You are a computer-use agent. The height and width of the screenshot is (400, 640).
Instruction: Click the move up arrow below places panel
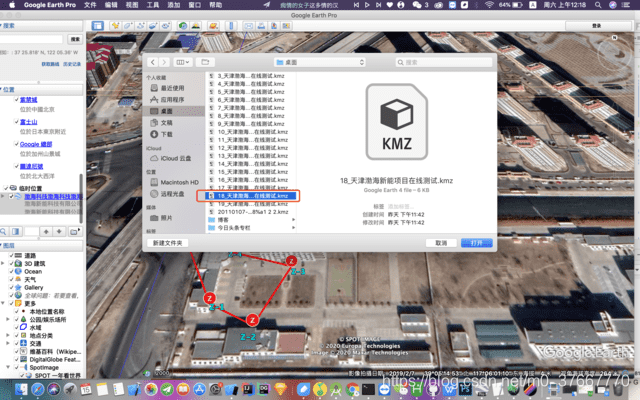tap(46, 231)
